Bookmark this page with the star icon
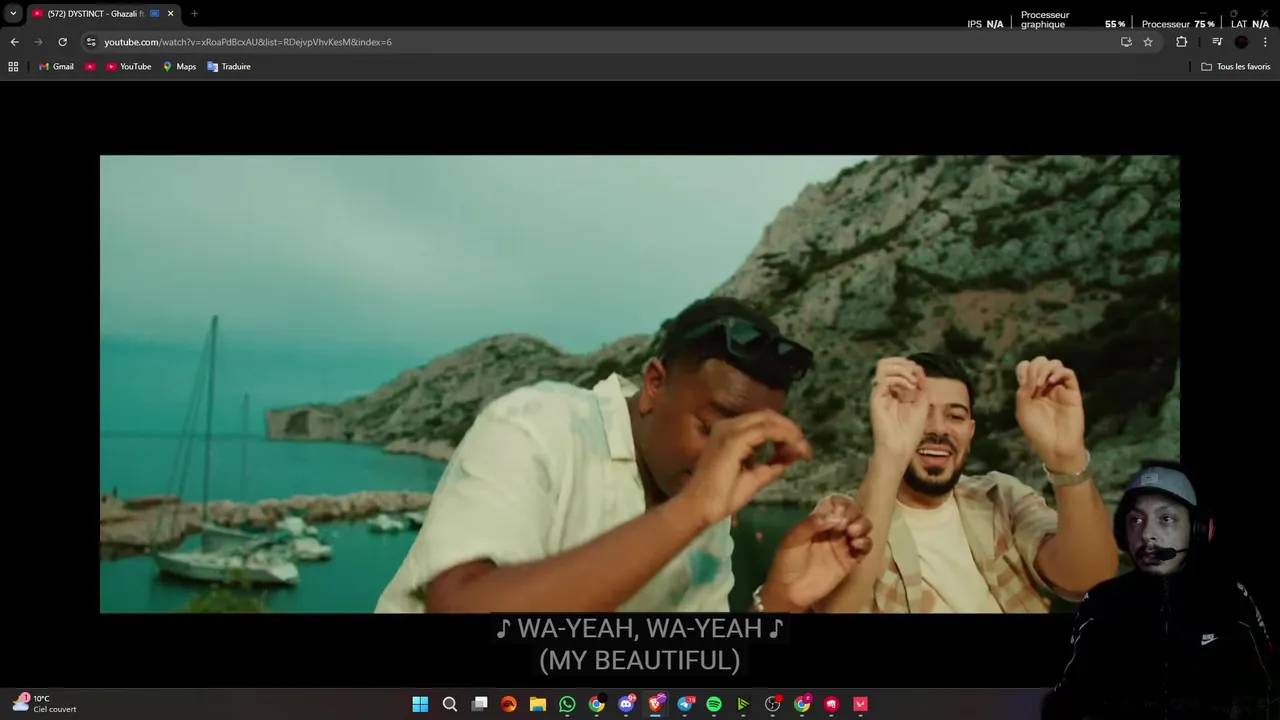The width and height of the screenshot is (1280, 720). pos(1148,42)
